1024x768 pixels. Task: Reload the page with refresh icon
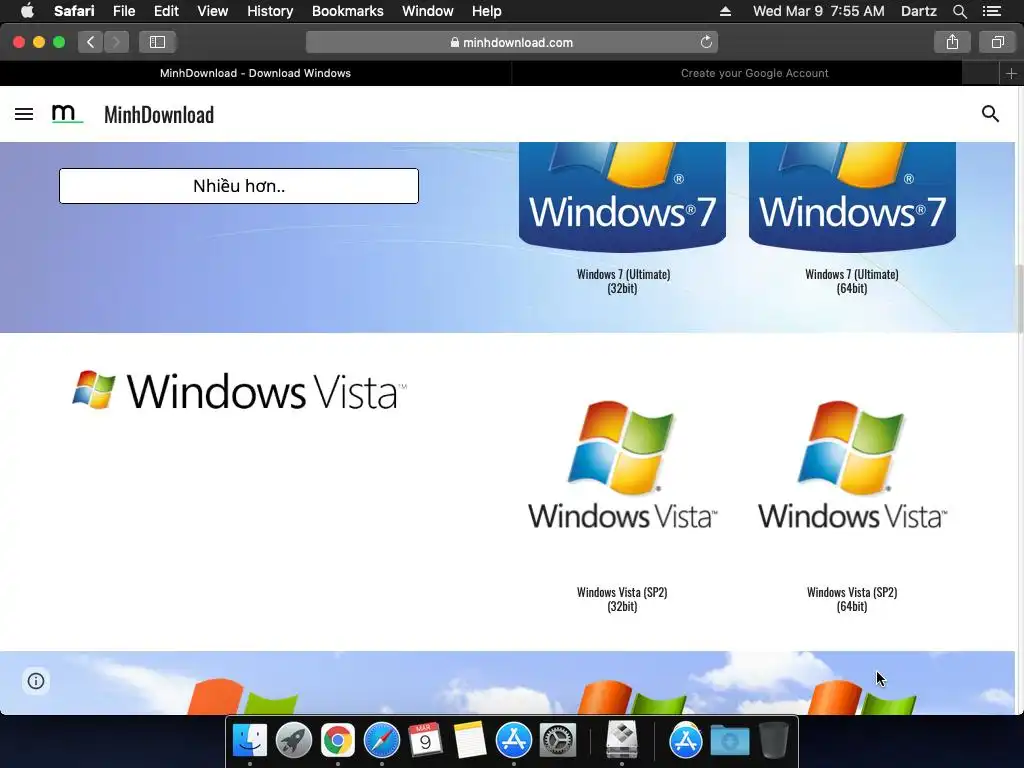click(706, 42)
